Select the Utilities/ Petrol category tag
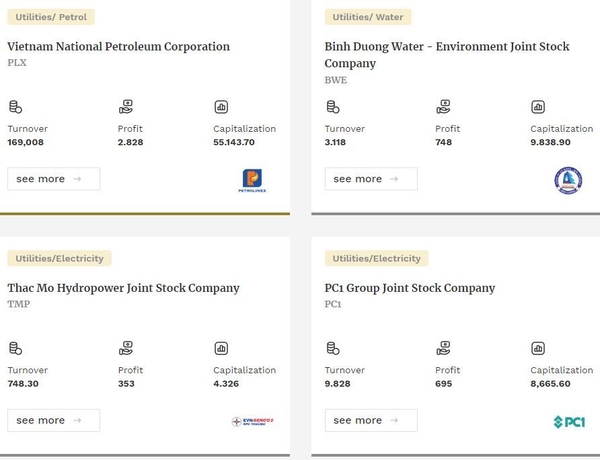This screenshot has width=600, height=460. 51,17
